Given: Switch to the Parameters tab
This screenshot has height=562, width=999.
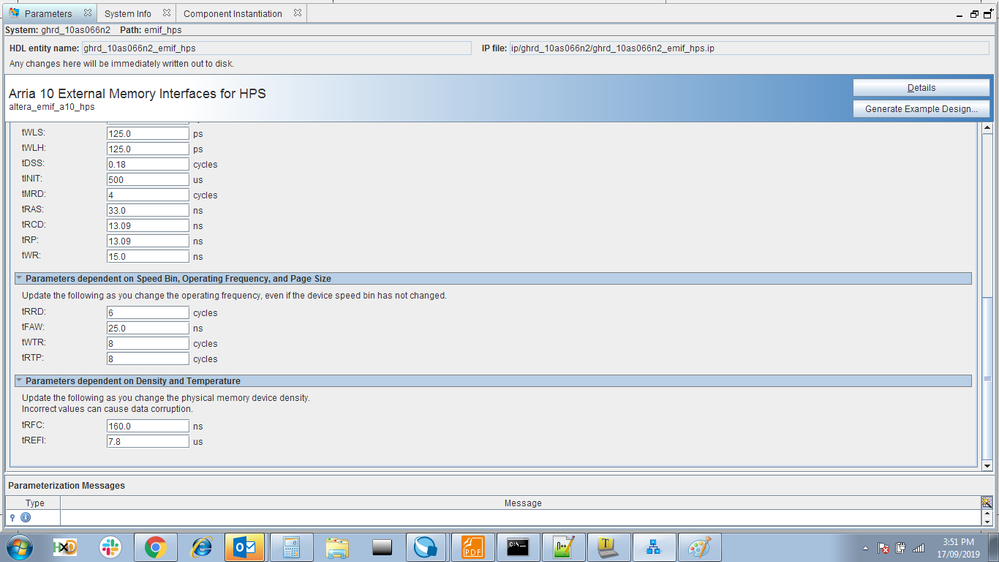Looking at the screenshot, I should click(x=48, y=13).
